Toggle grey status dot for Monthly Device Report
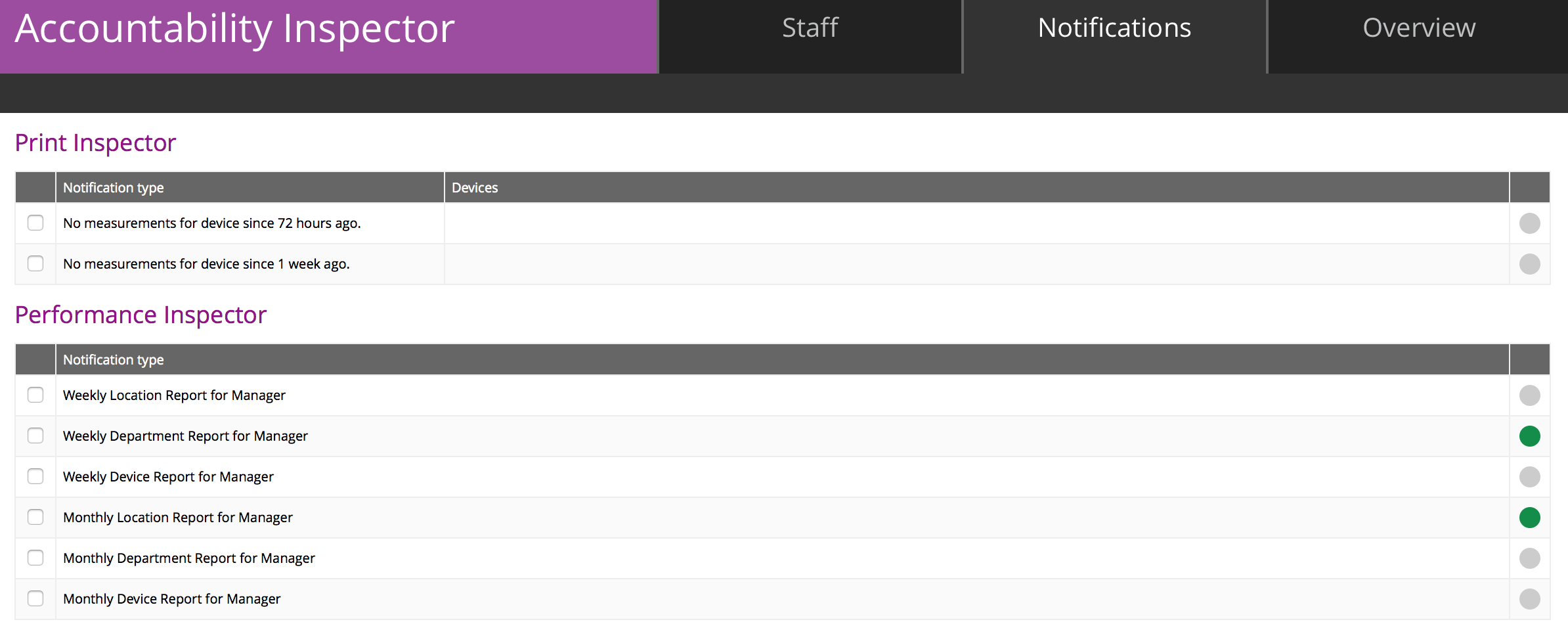Screen dimensions: 1568x624 pyautogui.click(x=1530, y=599)
